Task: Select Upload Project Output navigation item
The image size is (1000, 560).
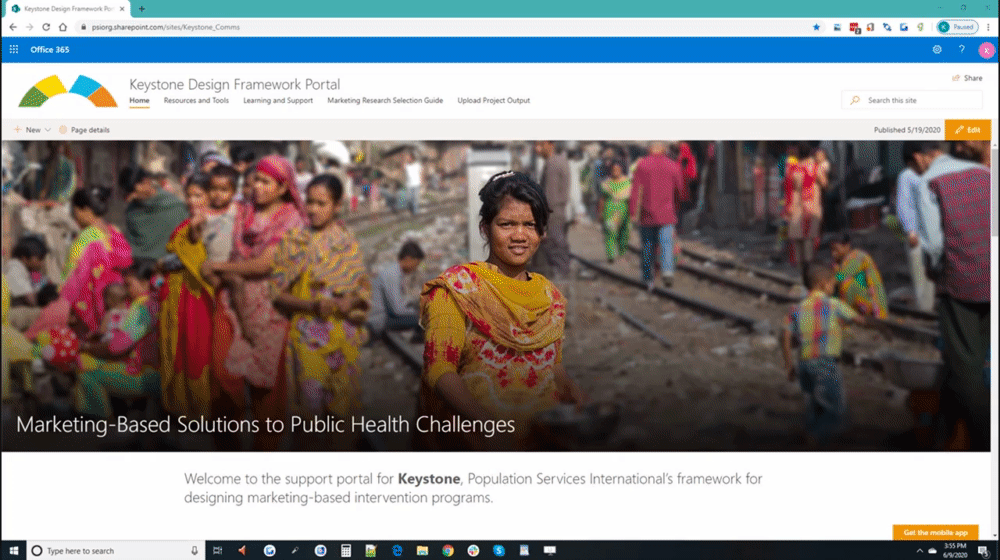Action: point(493,100)
